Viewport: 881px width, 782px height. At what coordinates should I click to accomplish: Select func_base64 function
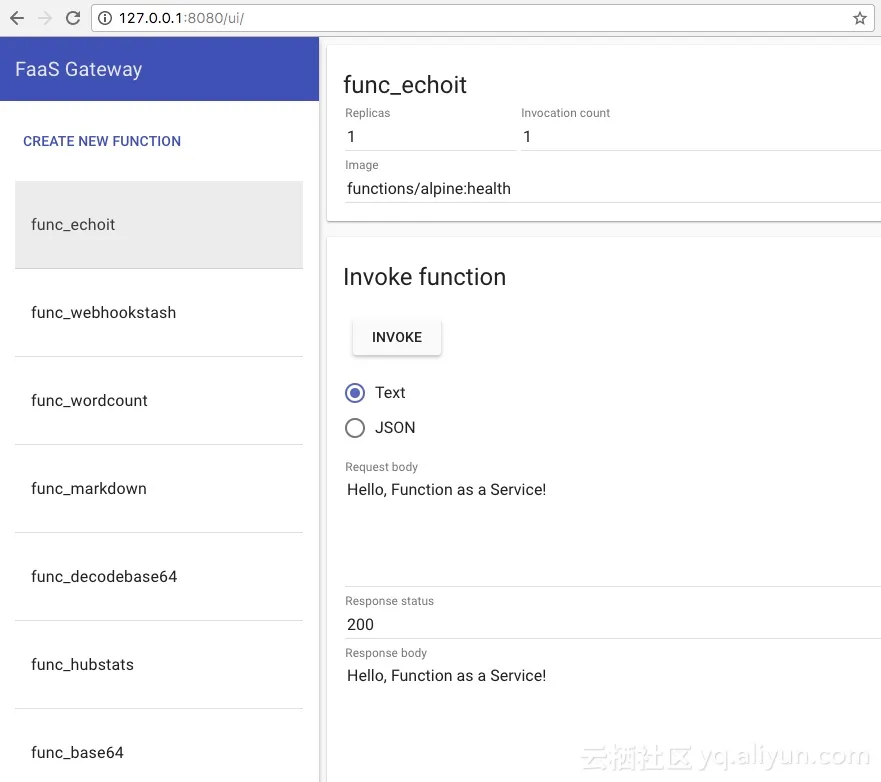pos(159,747)
